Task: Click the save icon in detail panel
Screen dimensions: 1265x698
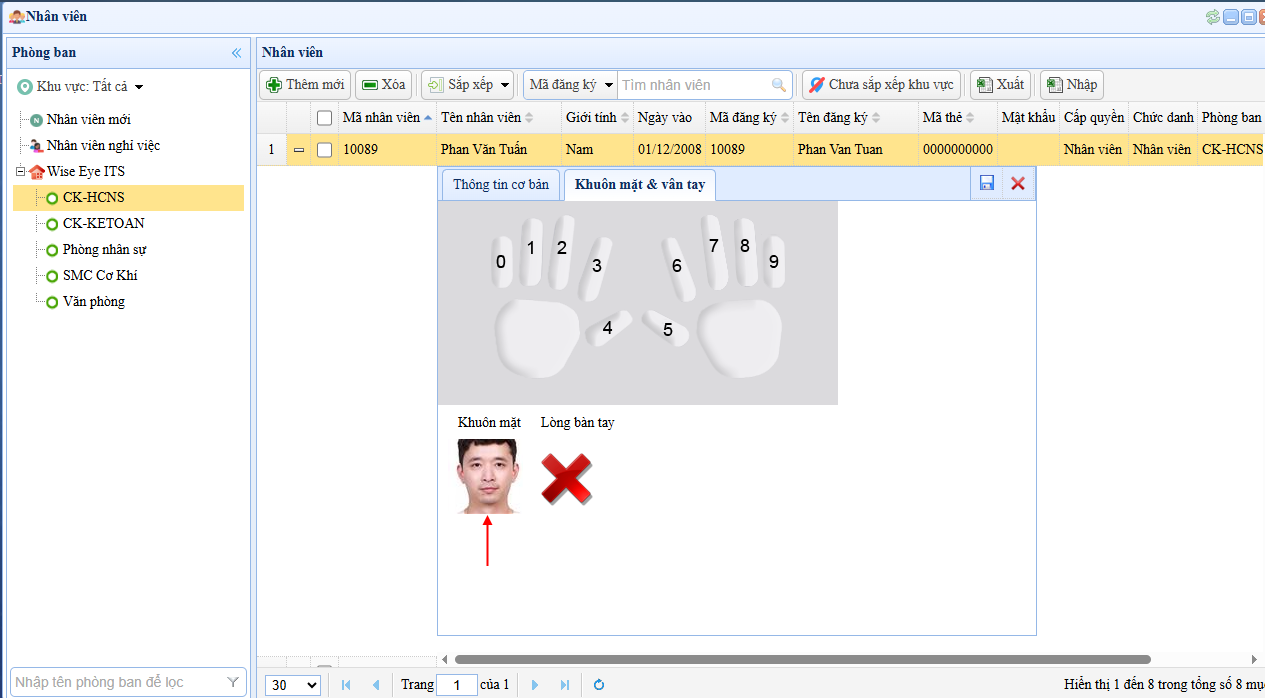Action: (987, 183)
